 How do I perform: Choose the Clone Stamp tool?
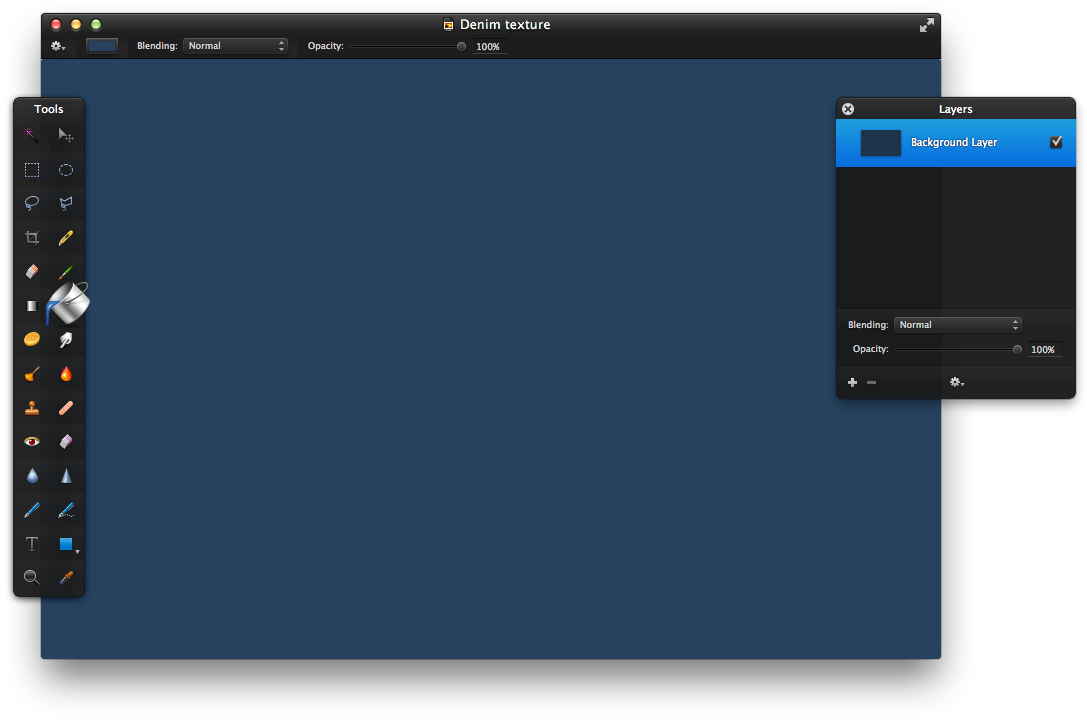coord(32,408)
